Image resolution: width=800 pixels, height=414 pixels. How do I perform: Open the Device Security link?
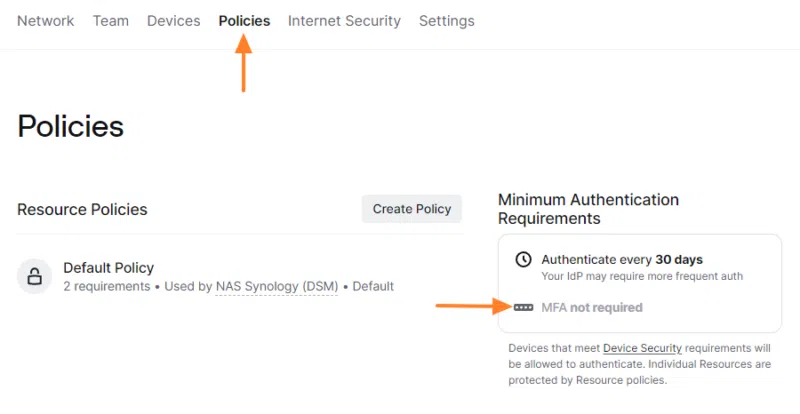click(x=642, y=348)
